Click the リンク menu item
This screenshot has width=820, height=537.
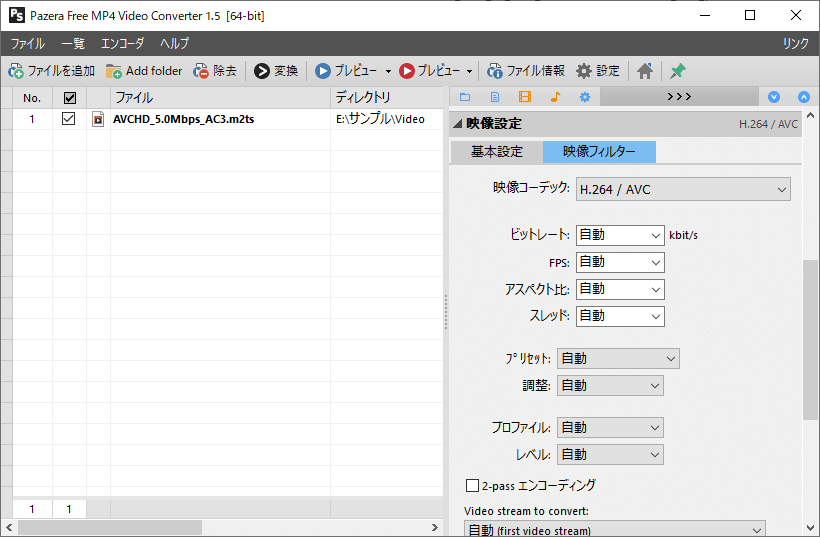[795, 43]
